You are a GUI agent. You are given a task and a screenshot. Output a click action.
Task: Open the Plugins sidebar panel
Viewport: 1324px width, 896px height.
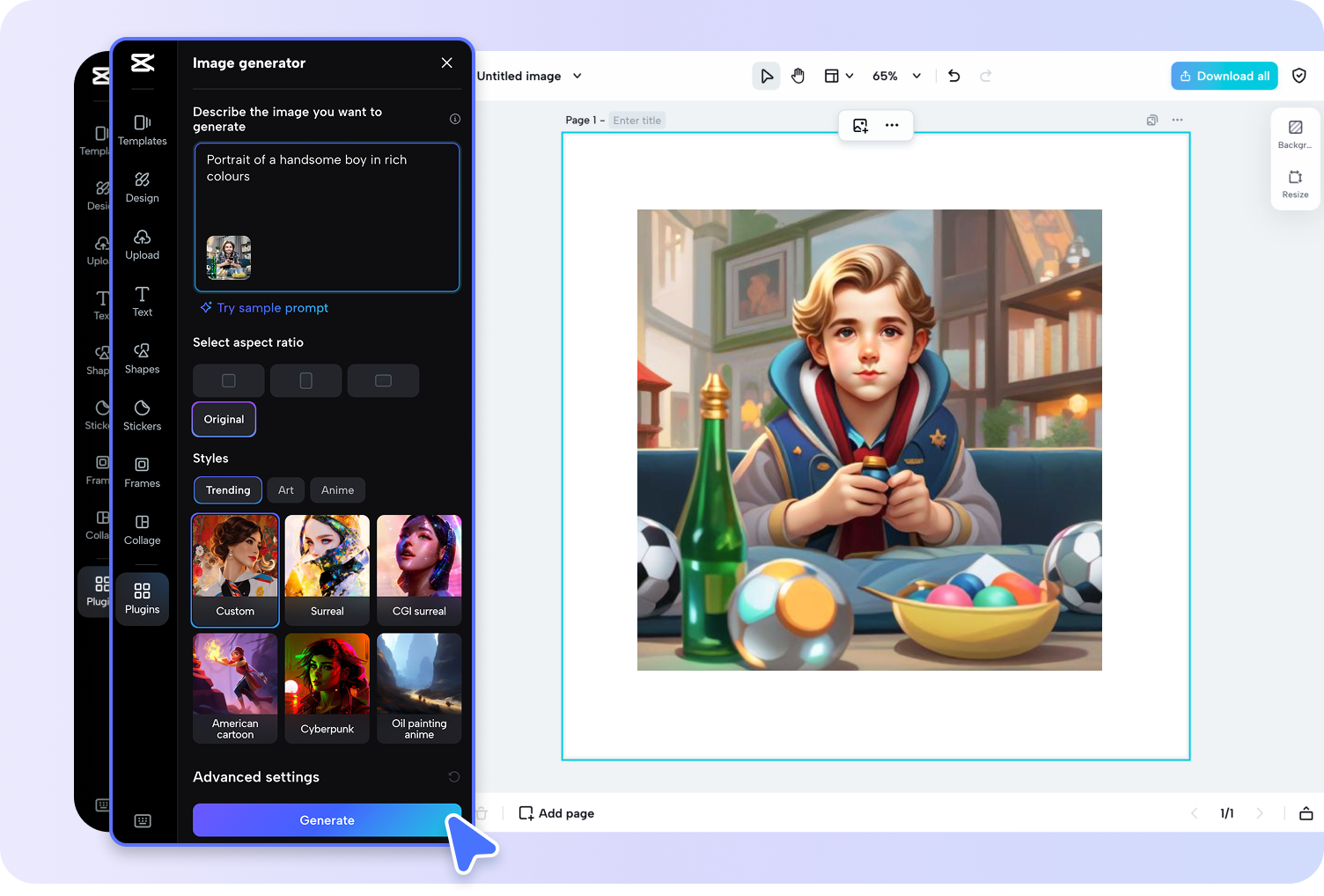tap(142, 599)
